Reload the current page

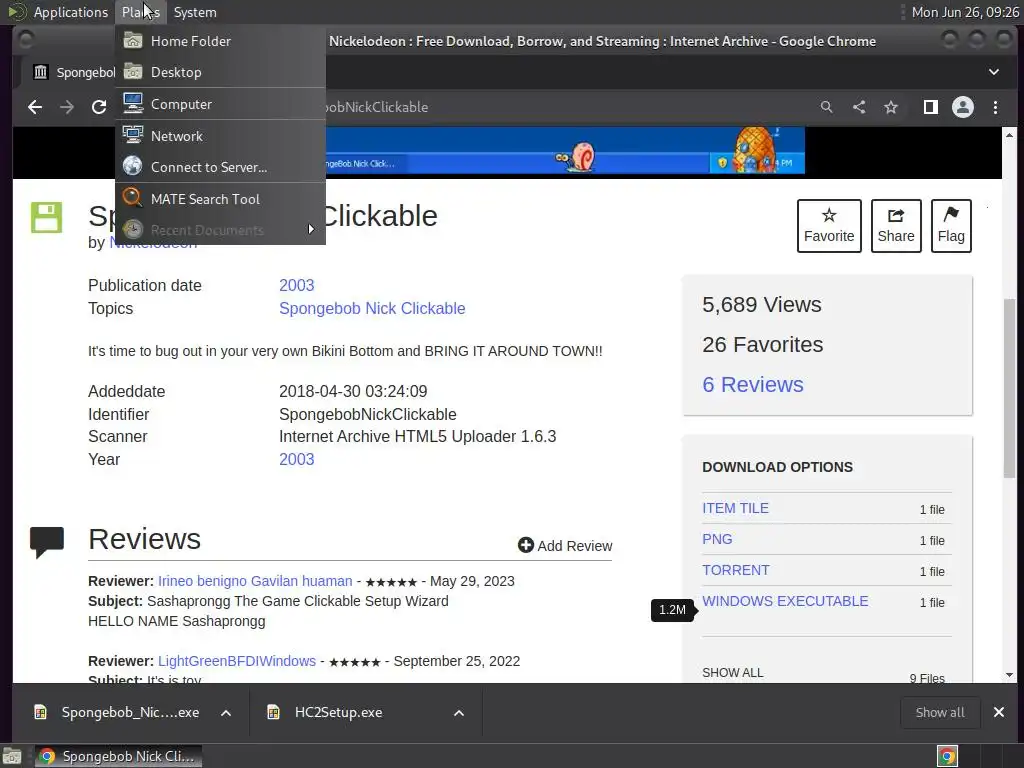[99, 107]
